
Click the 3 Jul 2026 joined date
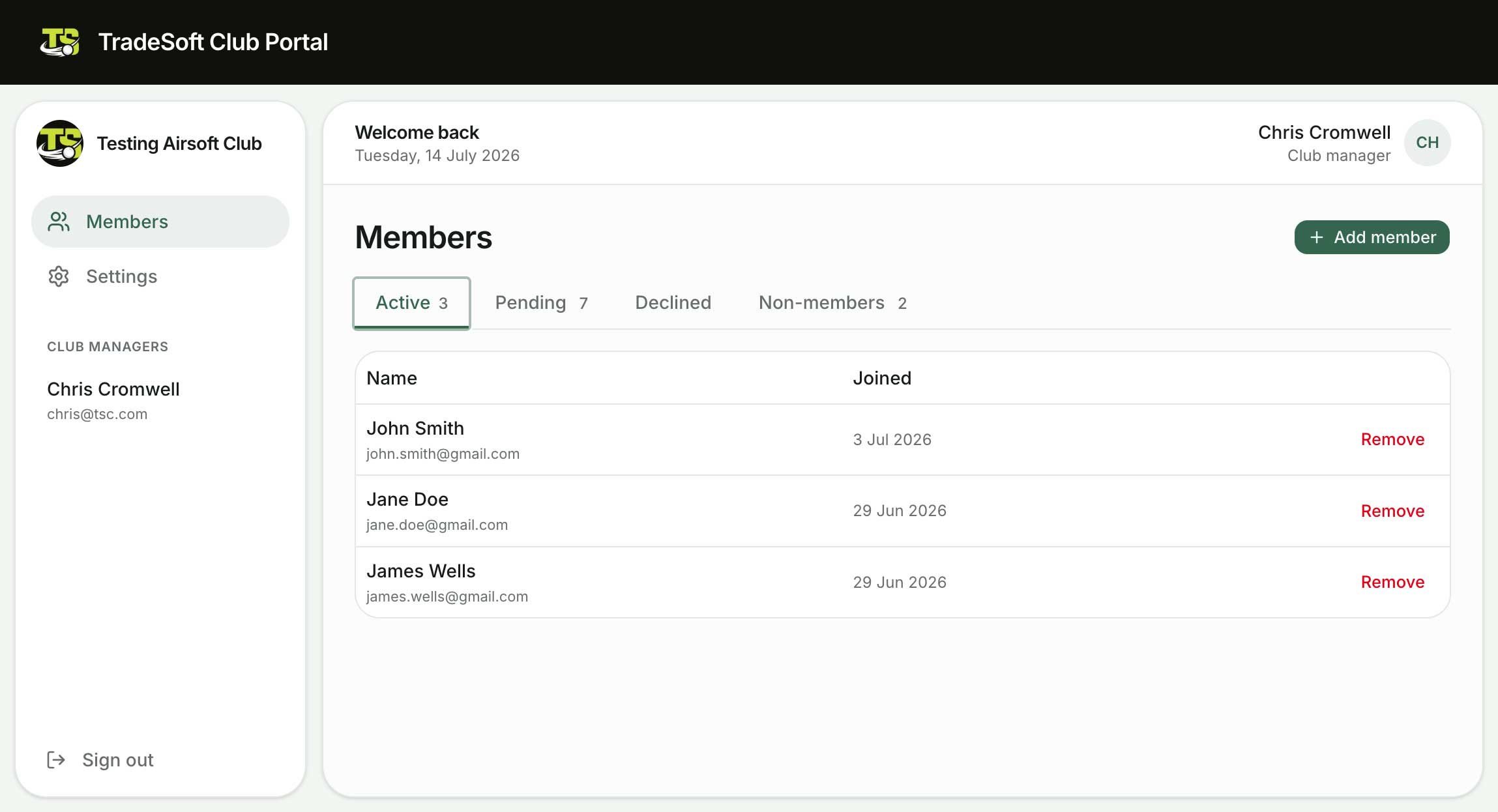point(892,440)
